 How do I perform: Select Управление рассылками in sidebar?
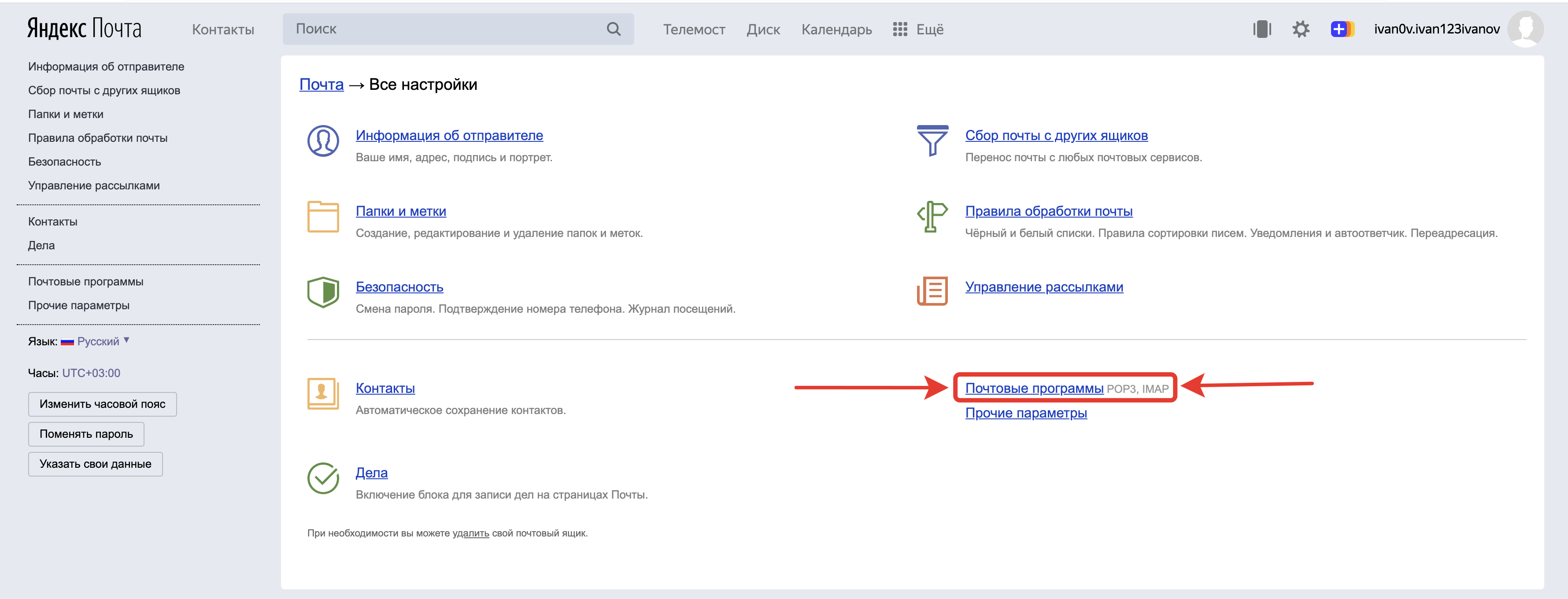pos(94,185)
